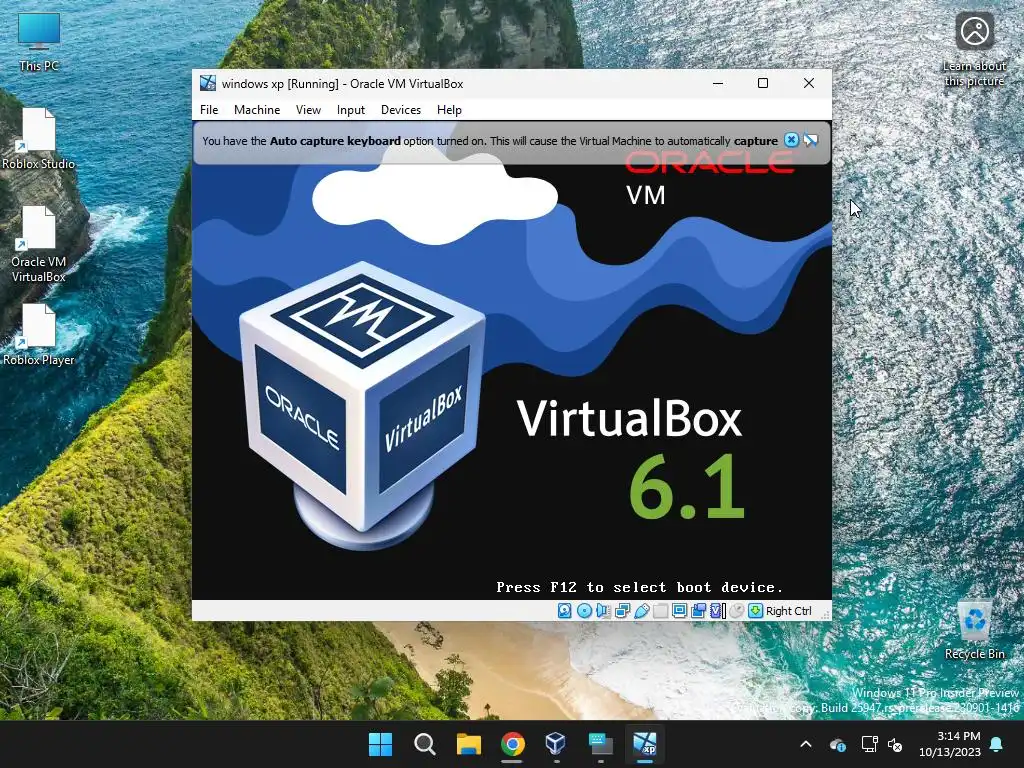Click the audio status icon
This screenshot has height=768, width=1024.
603,611
